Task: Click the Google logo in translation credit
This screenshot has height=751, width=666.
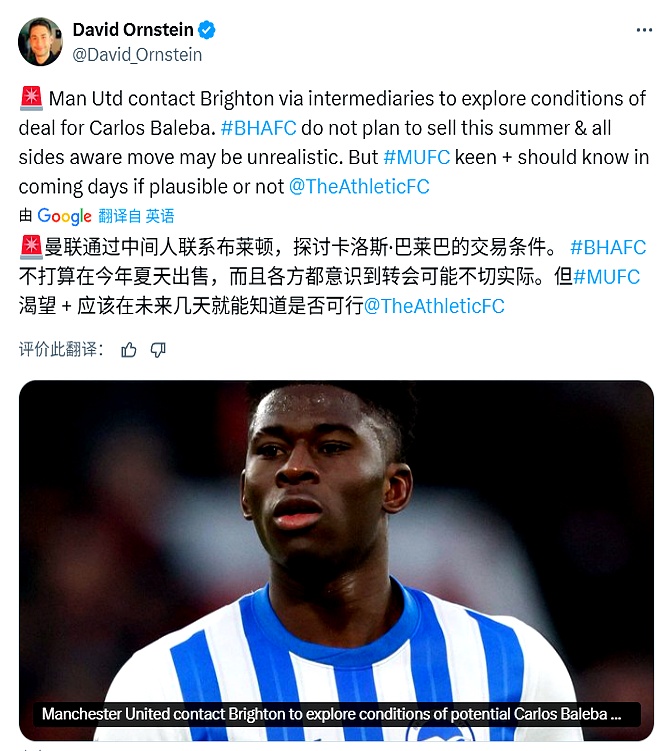Action: pyautogui.click(x=64, y=216)
